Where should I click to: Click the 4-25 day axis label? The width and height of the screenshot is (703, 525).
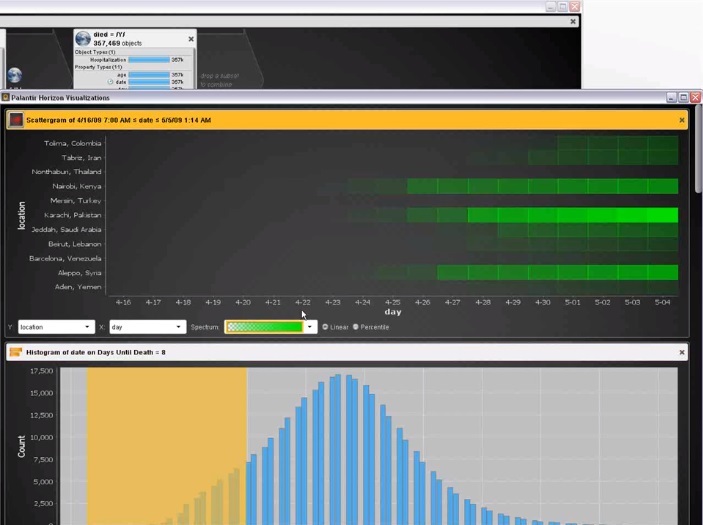pos(393,302)
